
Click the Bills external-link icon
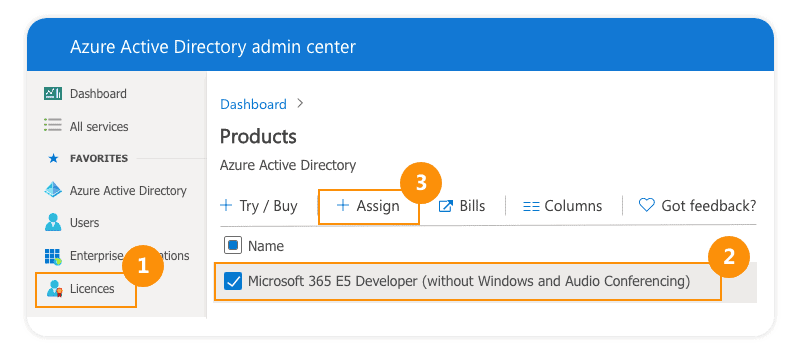[x=446, y=206]
